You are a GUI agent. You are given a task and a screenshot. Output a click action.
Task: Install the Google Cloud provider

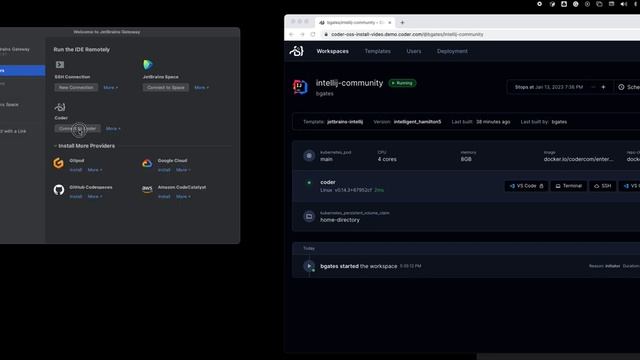[164, 170]
